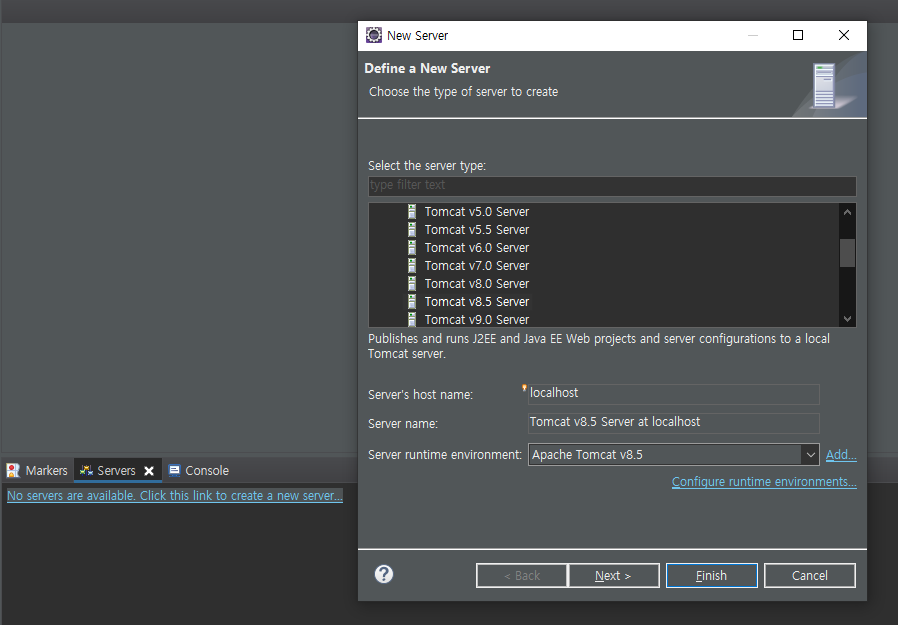898x625 pixels.
Task: Open the dialog help question mark icon
Action: [384, 574]
